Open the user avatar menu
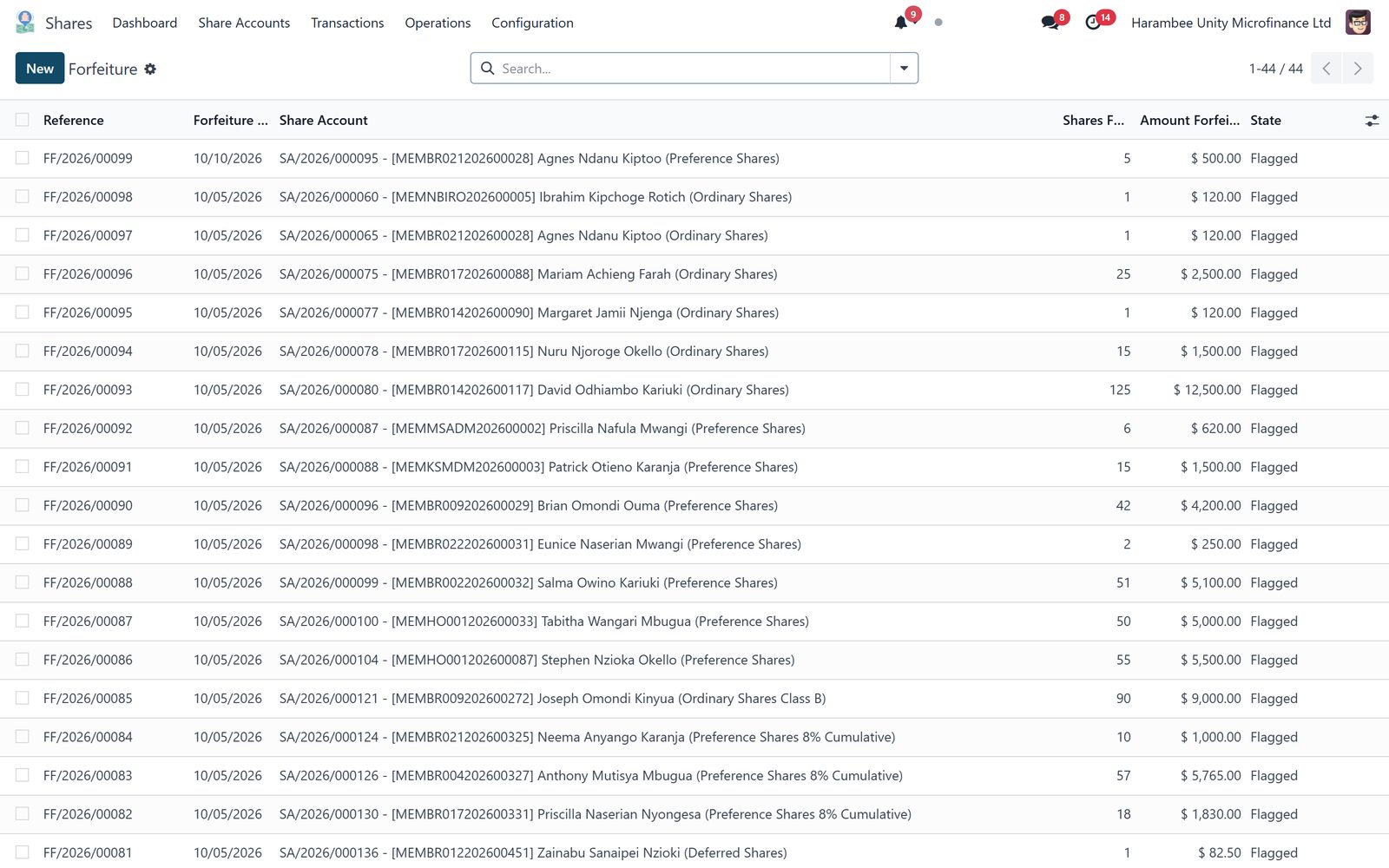 [x=1358, y=23]
